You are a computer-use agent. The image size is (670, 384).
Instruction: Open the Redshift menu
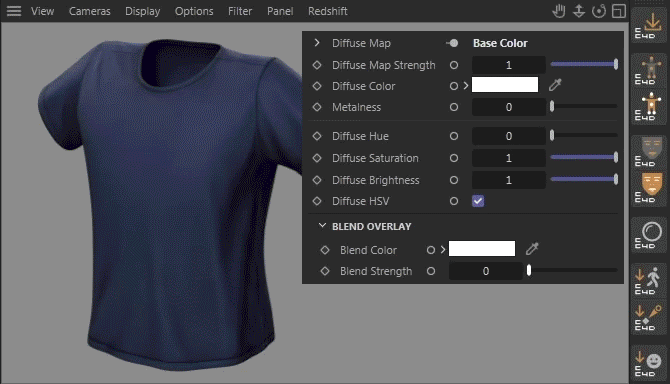(x=328, y=11)
